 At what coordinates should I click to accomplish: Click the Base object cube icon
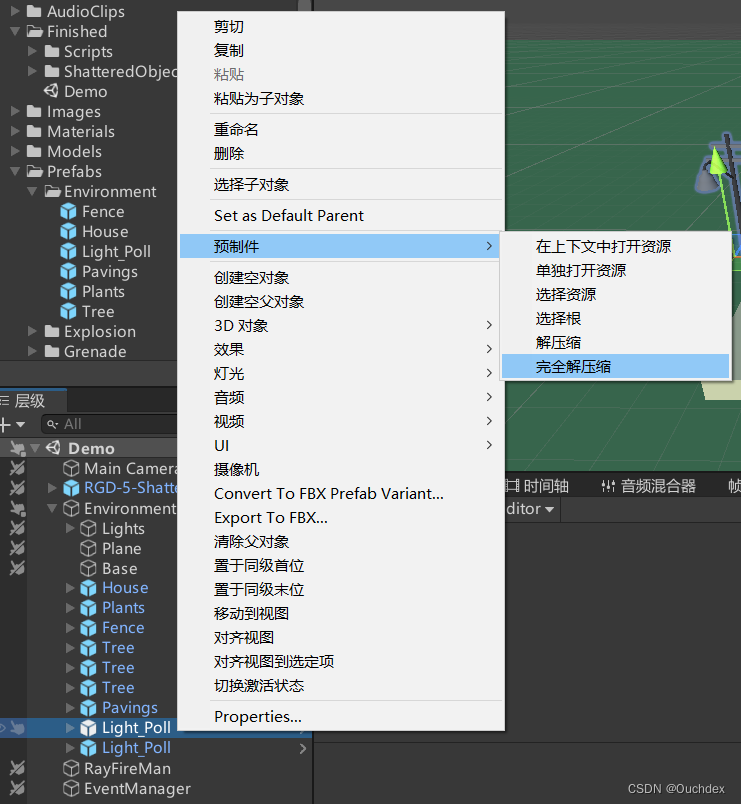tap(88, 569)
